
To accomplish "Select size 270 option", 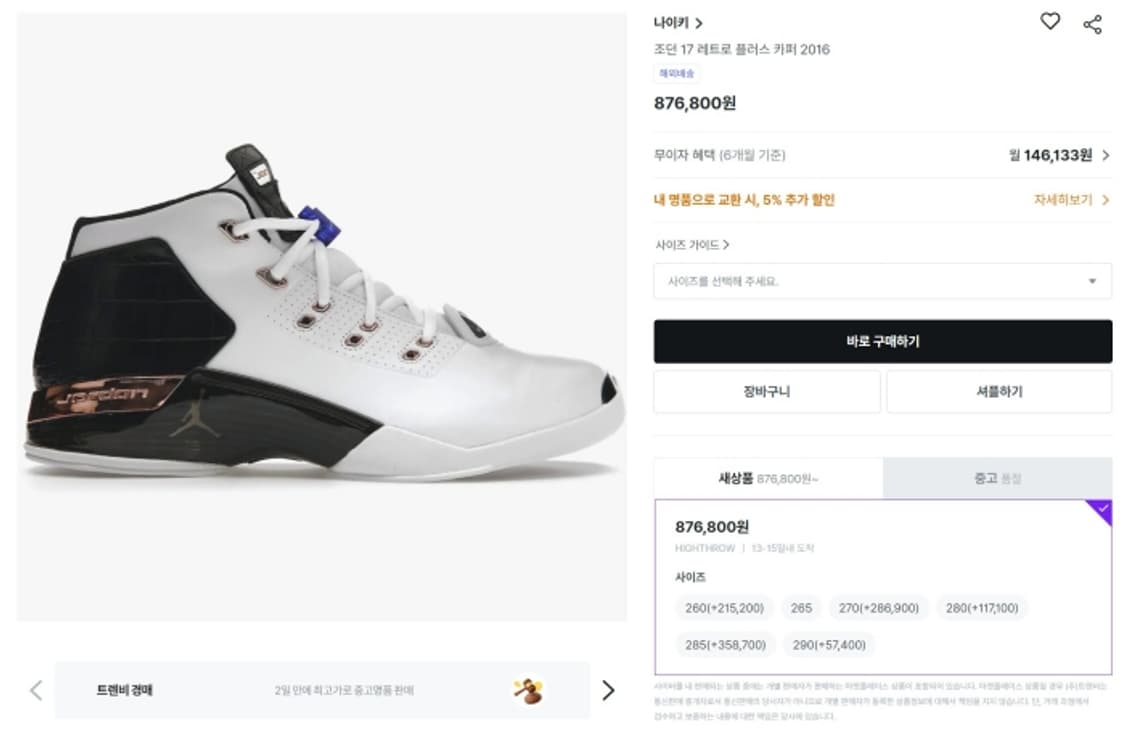I will [878, 608].
